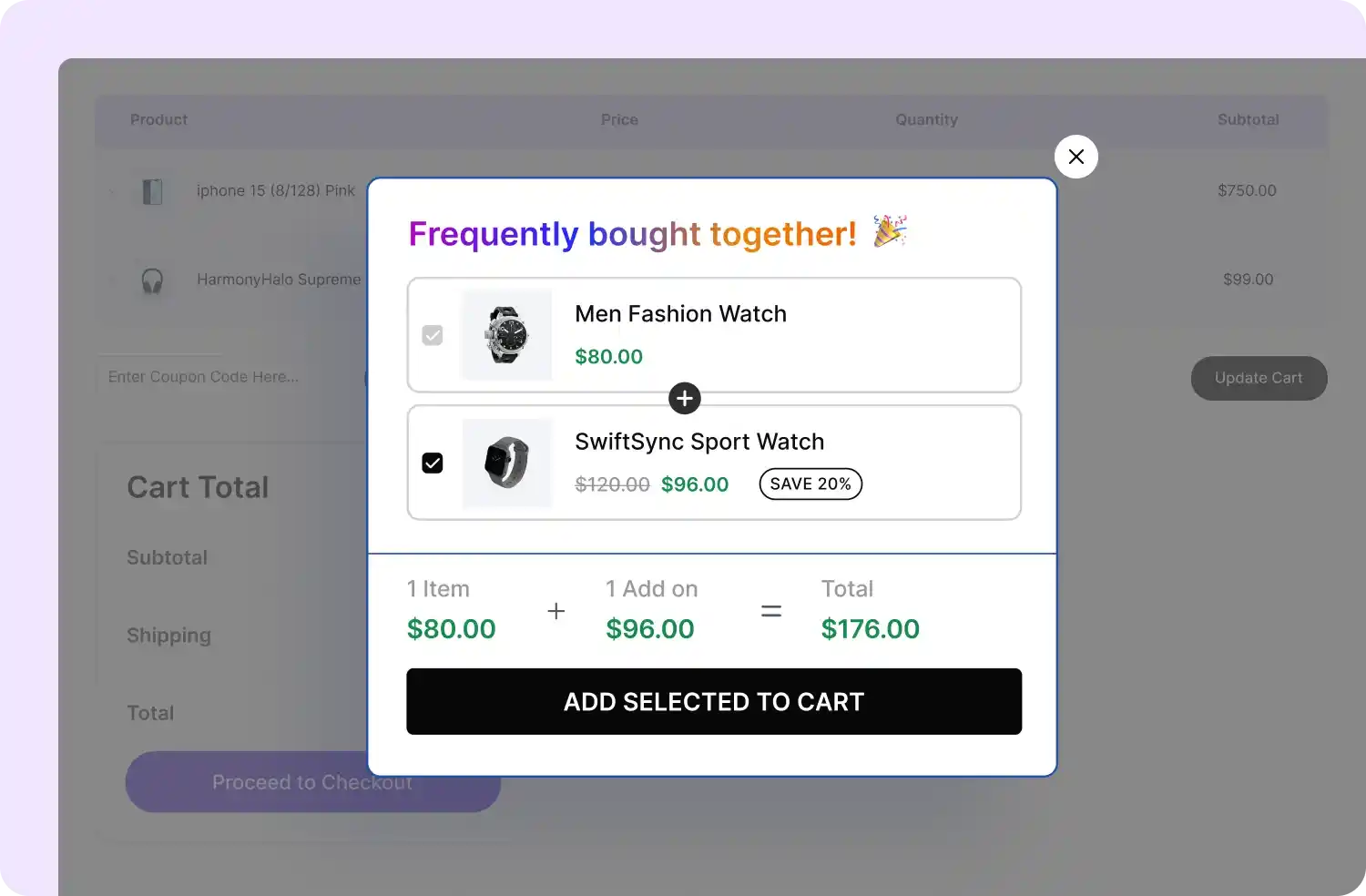
Task: Click the iphone 15 (8/128) Pink product name
Action: click(276, 190)
